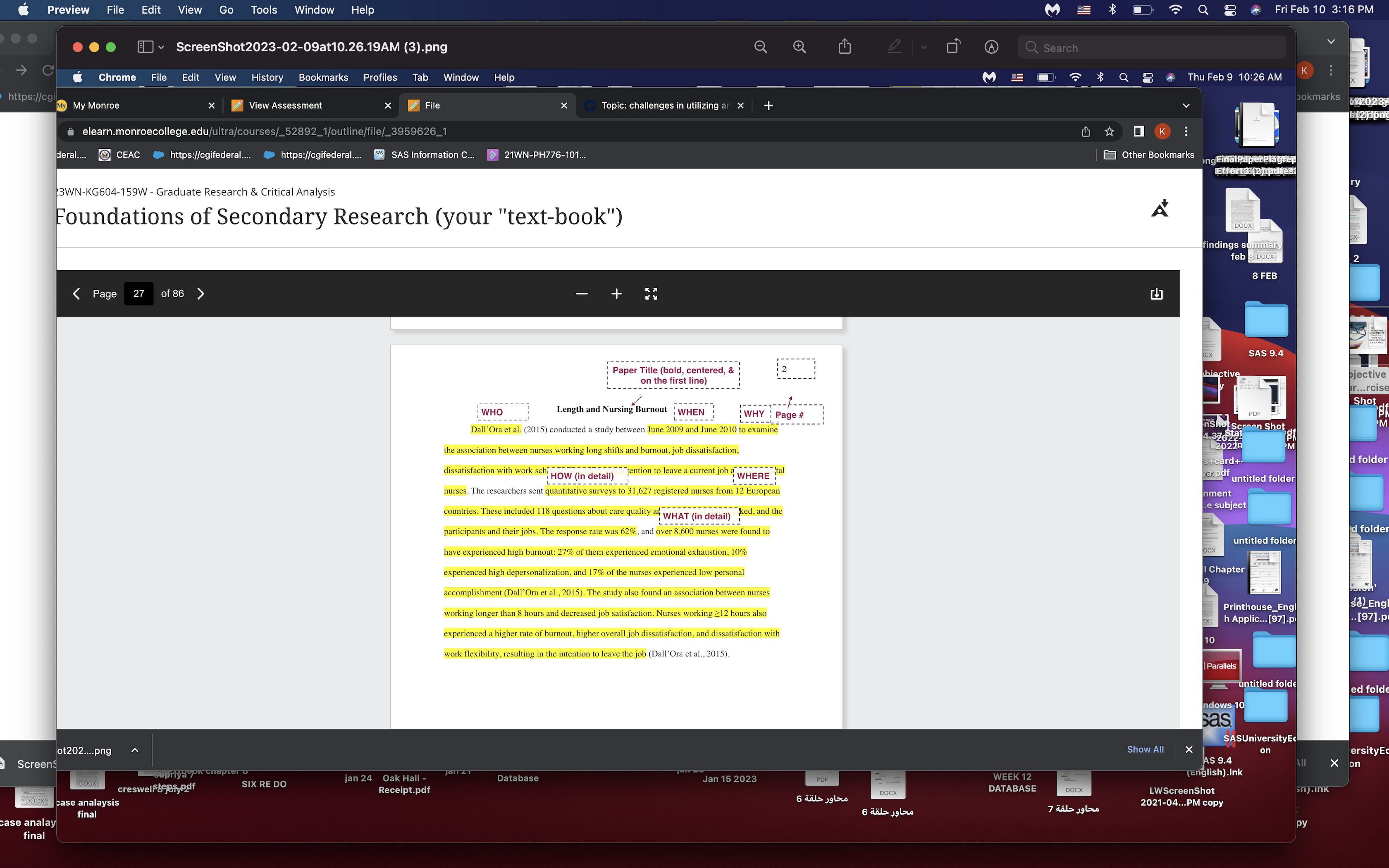Screen dimensions: 1389x868
Task: Open Spotlight search beside the Fri Feb 10 clock
Action: [x=1203, y=10]
